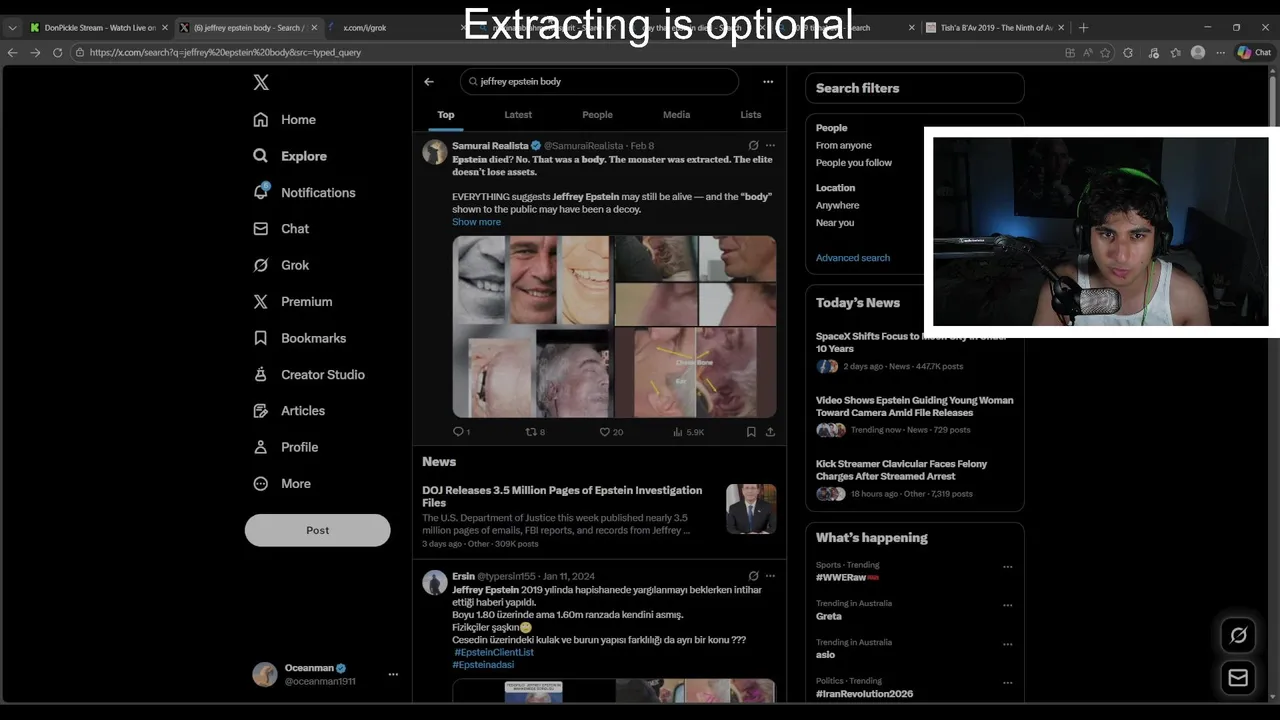The height and width of the screenshot is (720, 1280).
Task: View analytics of Samurai Realista post
Action: [688, 432]
